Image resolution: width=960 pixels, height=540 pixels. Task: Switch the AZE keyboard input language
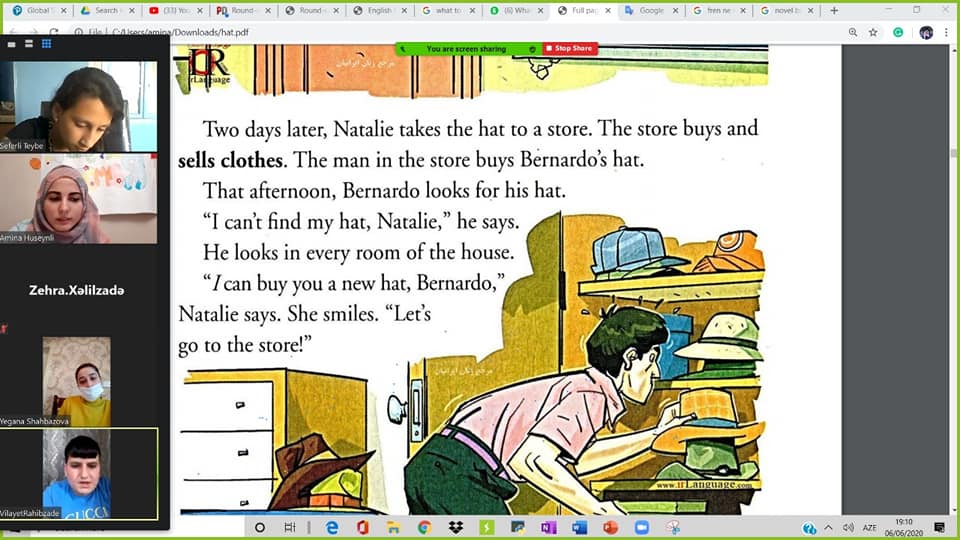(869, 527)
